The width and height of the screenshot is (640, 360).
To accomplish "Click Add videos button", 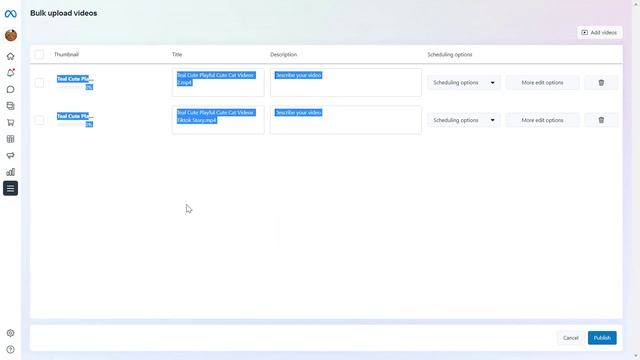I will pos(600,32).
